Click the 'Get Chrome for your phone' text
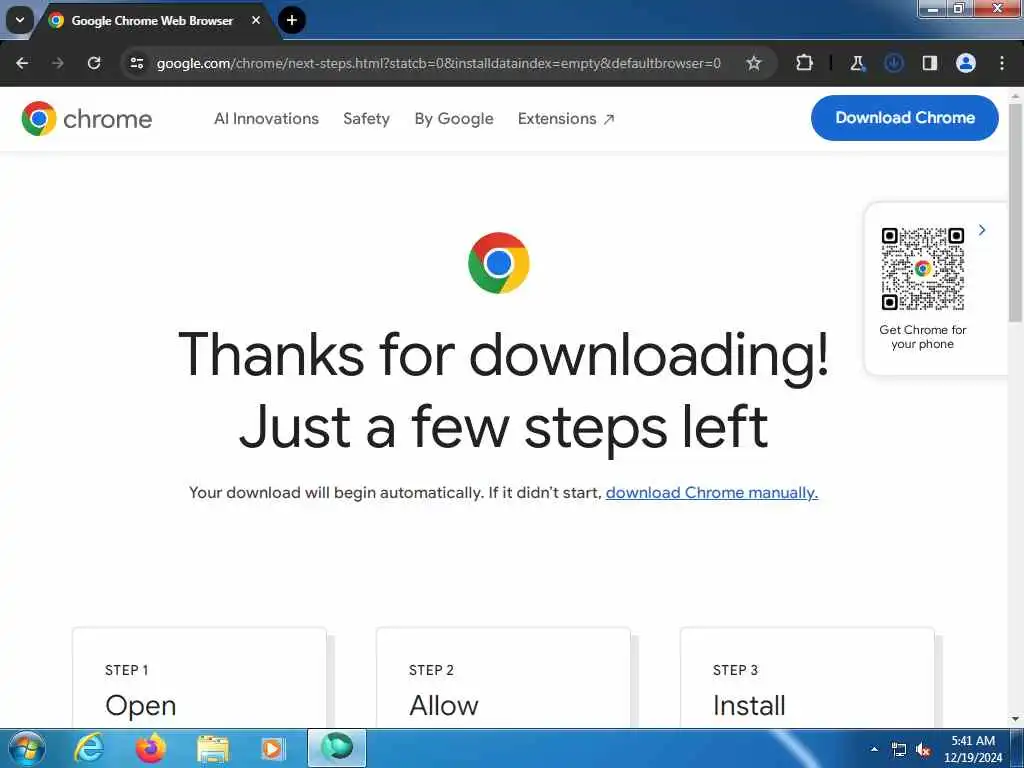 click(x=922, y=337)
